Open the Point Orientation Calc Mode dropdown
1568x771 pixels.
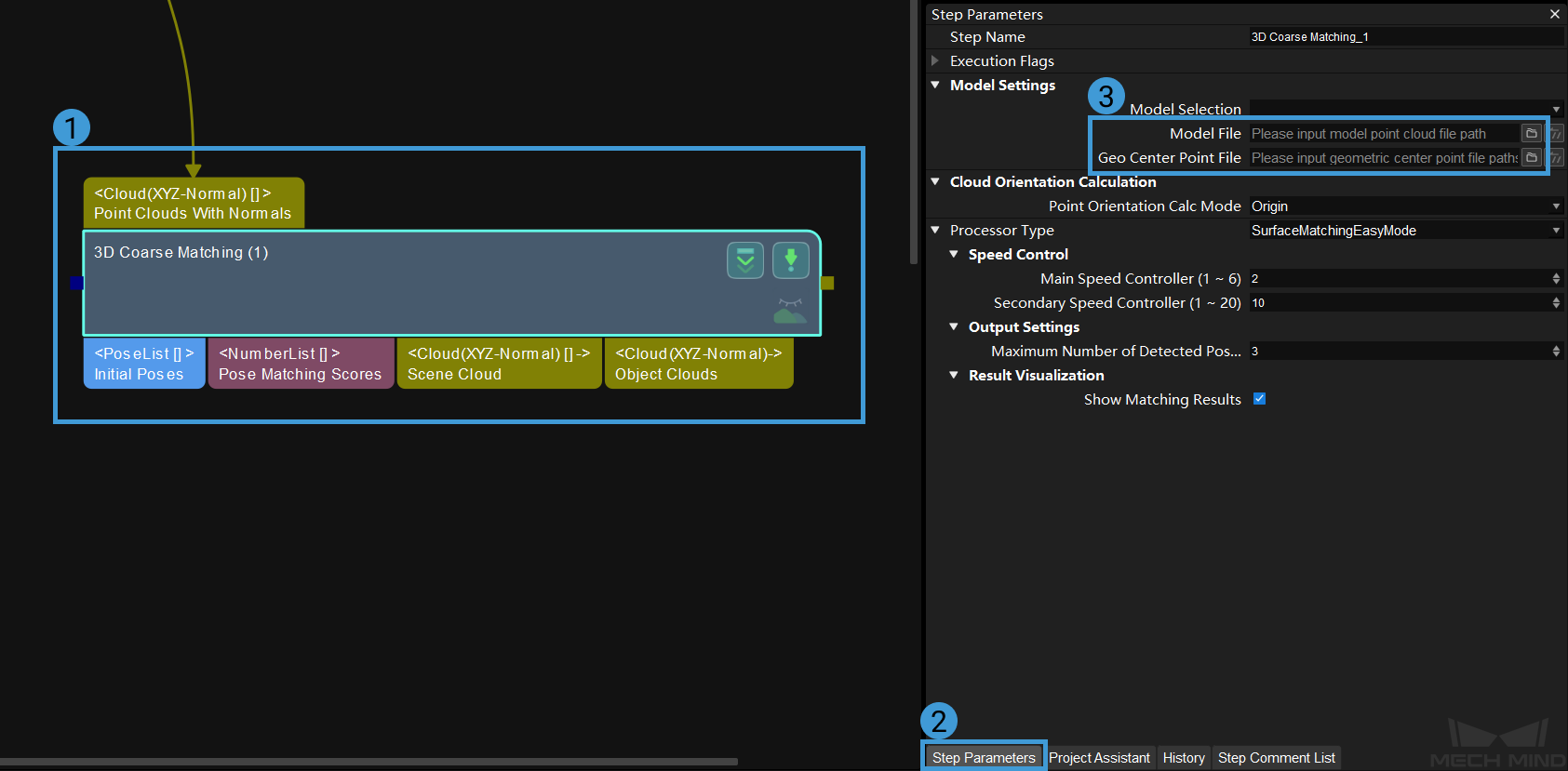(x=1405, y=206)
